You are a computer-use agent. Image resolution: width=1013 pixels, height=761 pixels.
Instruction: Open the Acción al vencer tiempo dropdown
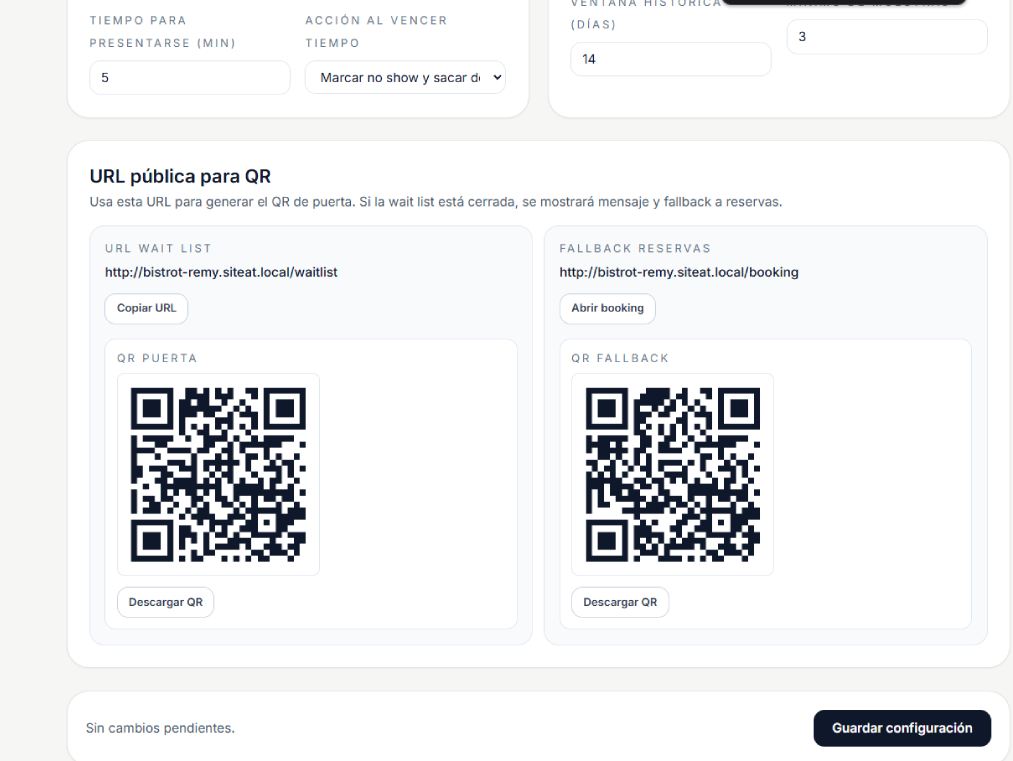pyautogui.click(x=404, y=77)
